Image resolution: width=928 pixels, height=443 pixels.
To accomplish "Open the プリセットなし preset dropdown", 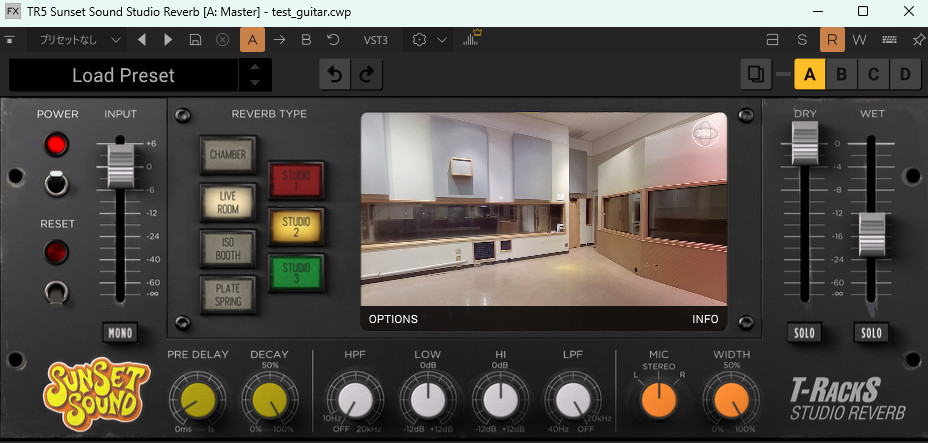I will tap(77, 40).
